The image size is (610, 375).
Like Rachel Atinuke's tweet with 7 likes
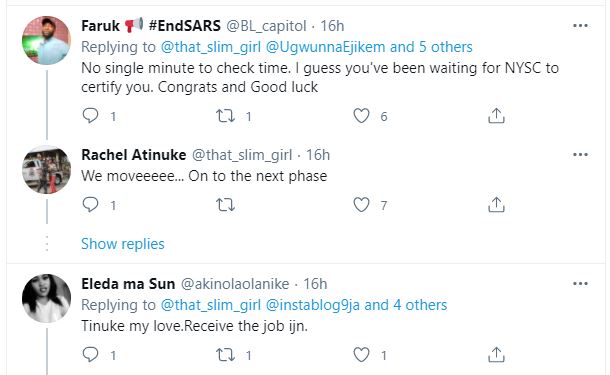pos(361,205)
